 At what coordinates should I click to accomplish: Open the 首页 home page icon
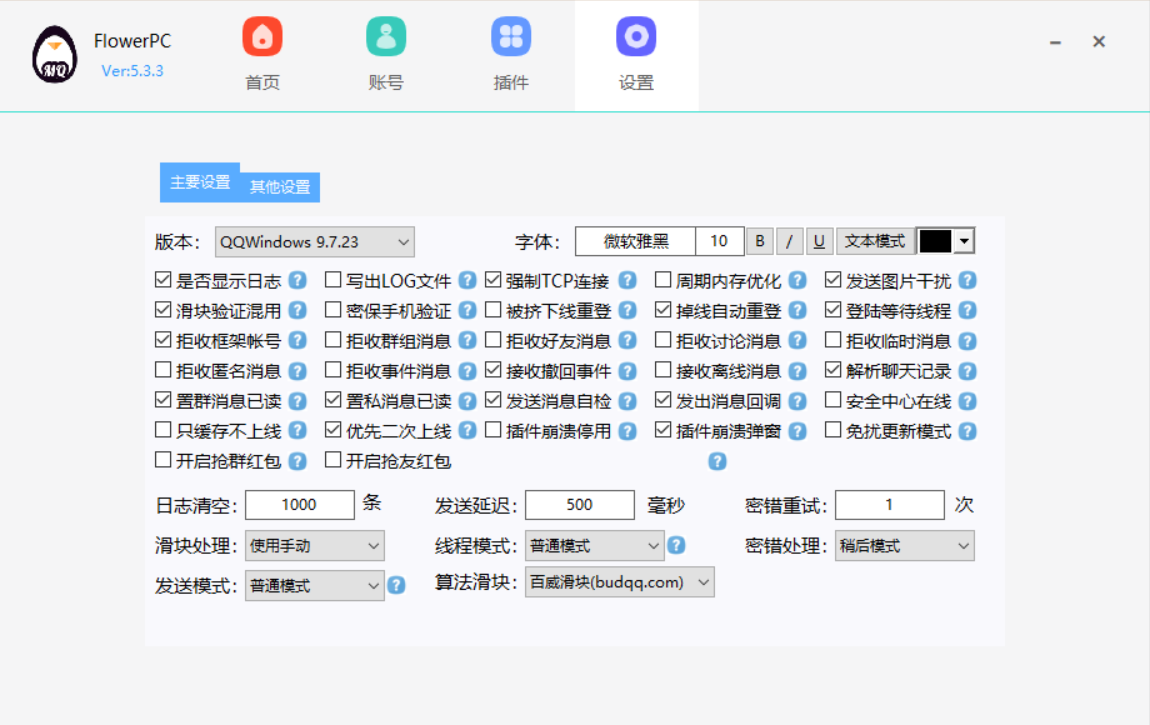tap(261, 36)
